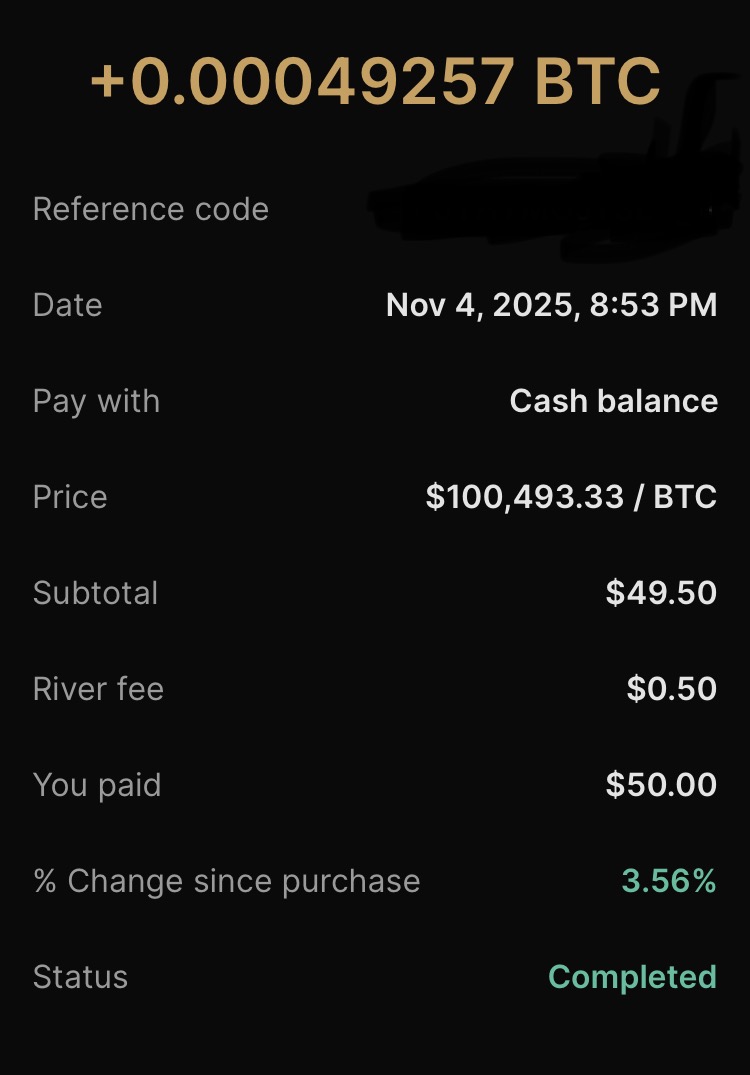Click the Subtotal label
Screen dimensions: 750x1075
pyautogui.click(x=96, y=593)
